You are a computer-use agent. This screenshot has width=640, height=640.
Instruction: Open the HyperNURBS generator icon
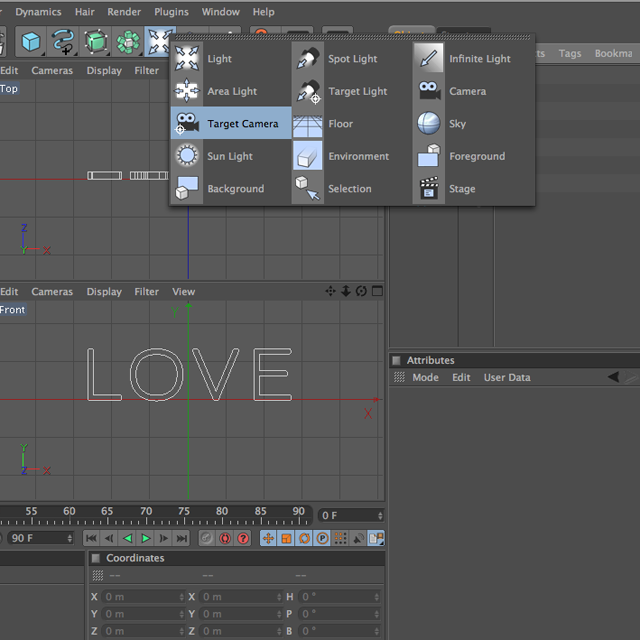point(96,42)
